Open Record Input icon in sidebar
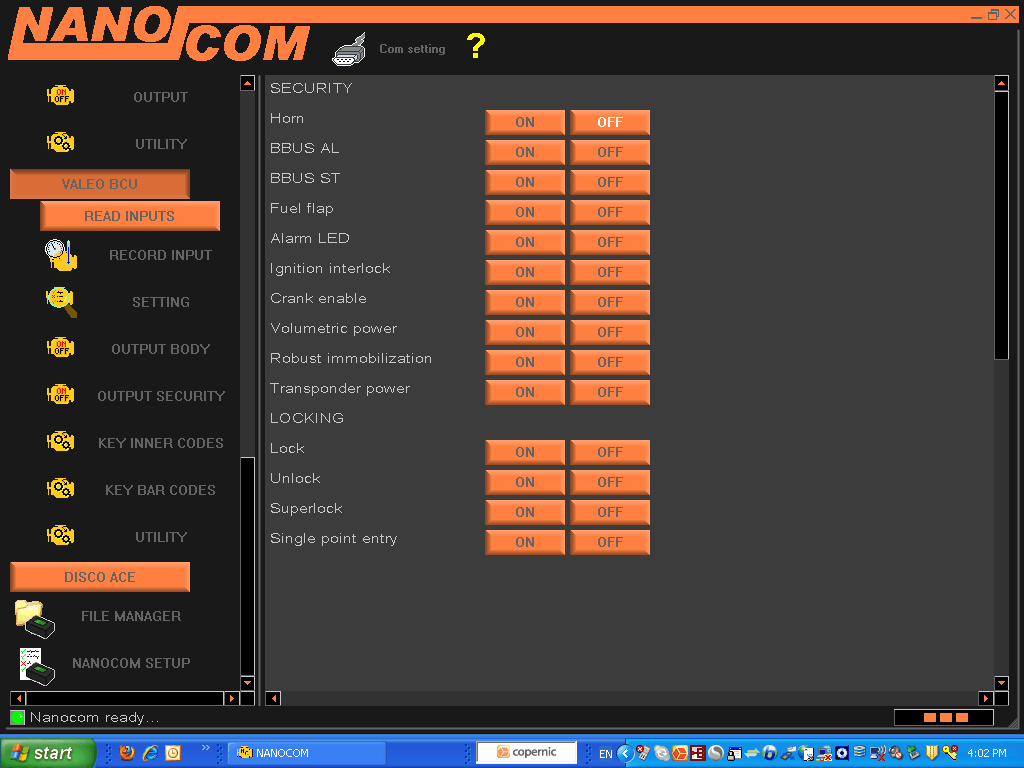Viewport: 1024px width, 768px height. 61,255
